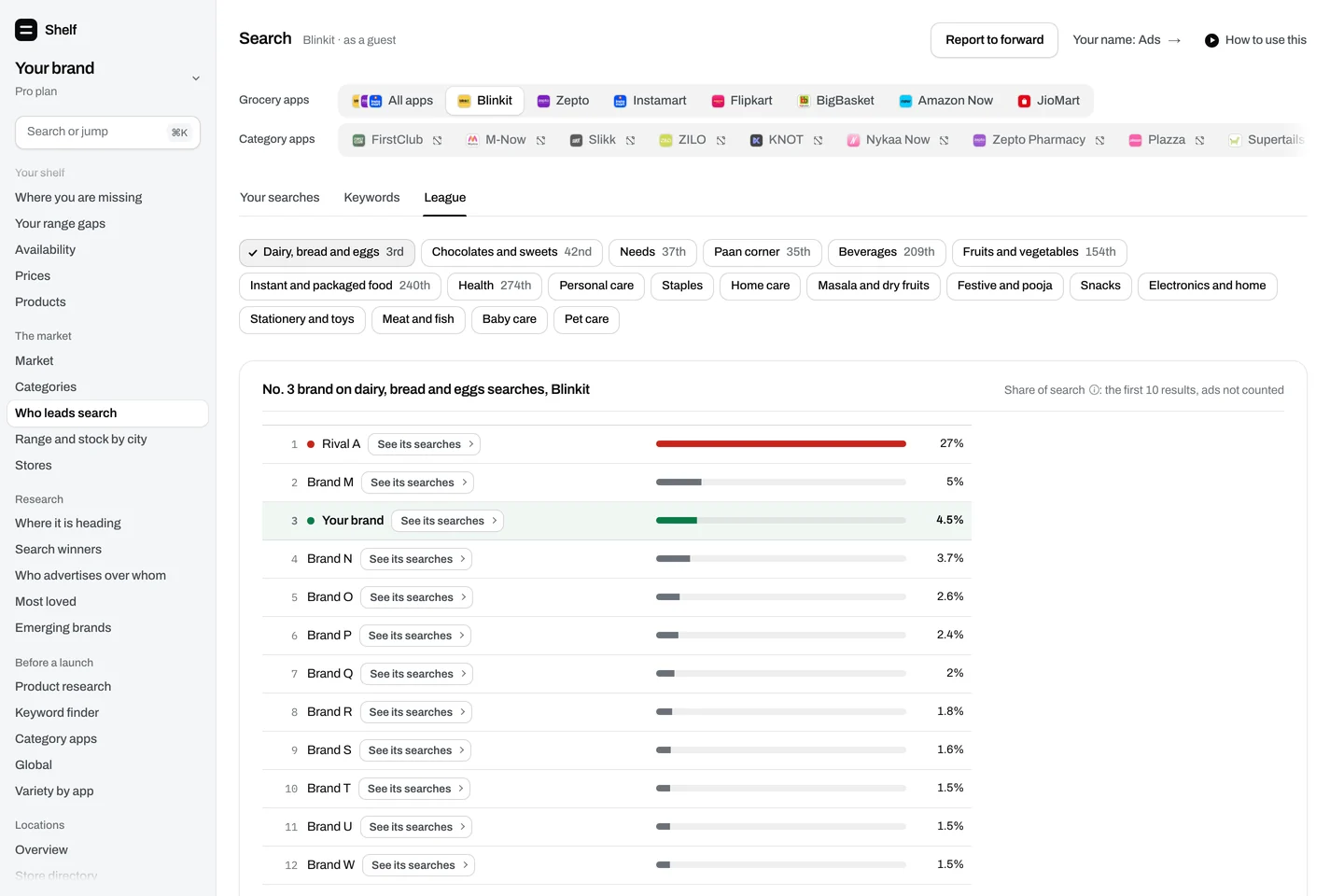Click the FirstClub app icon
The image size is (1344, 896).
(358, 140)
